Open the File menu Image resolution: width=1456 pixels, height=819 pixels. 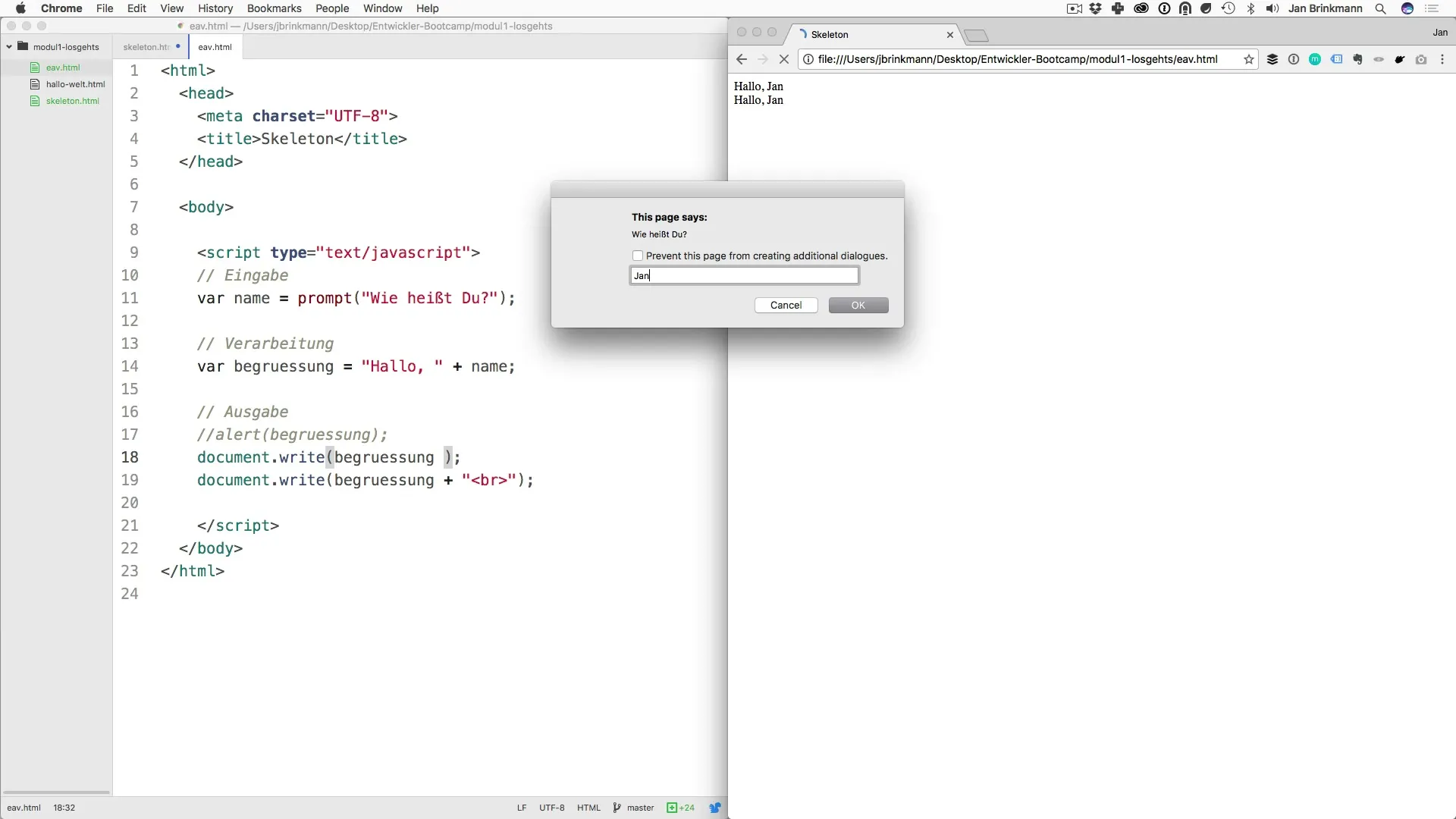coord(105,8)
